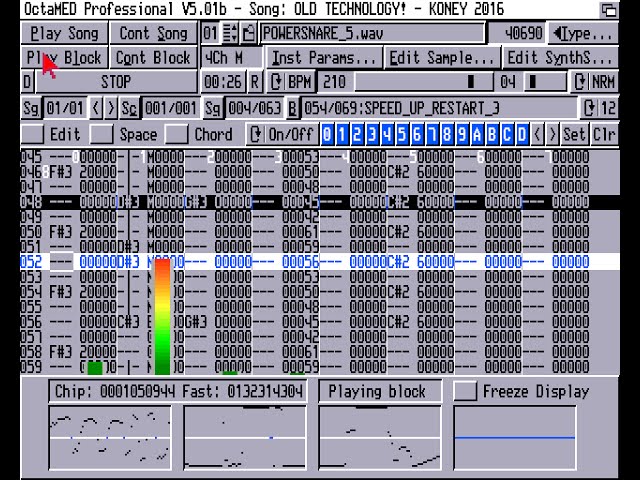
Task: Toggle track A on/off
Action: click(x=477, y=134)
